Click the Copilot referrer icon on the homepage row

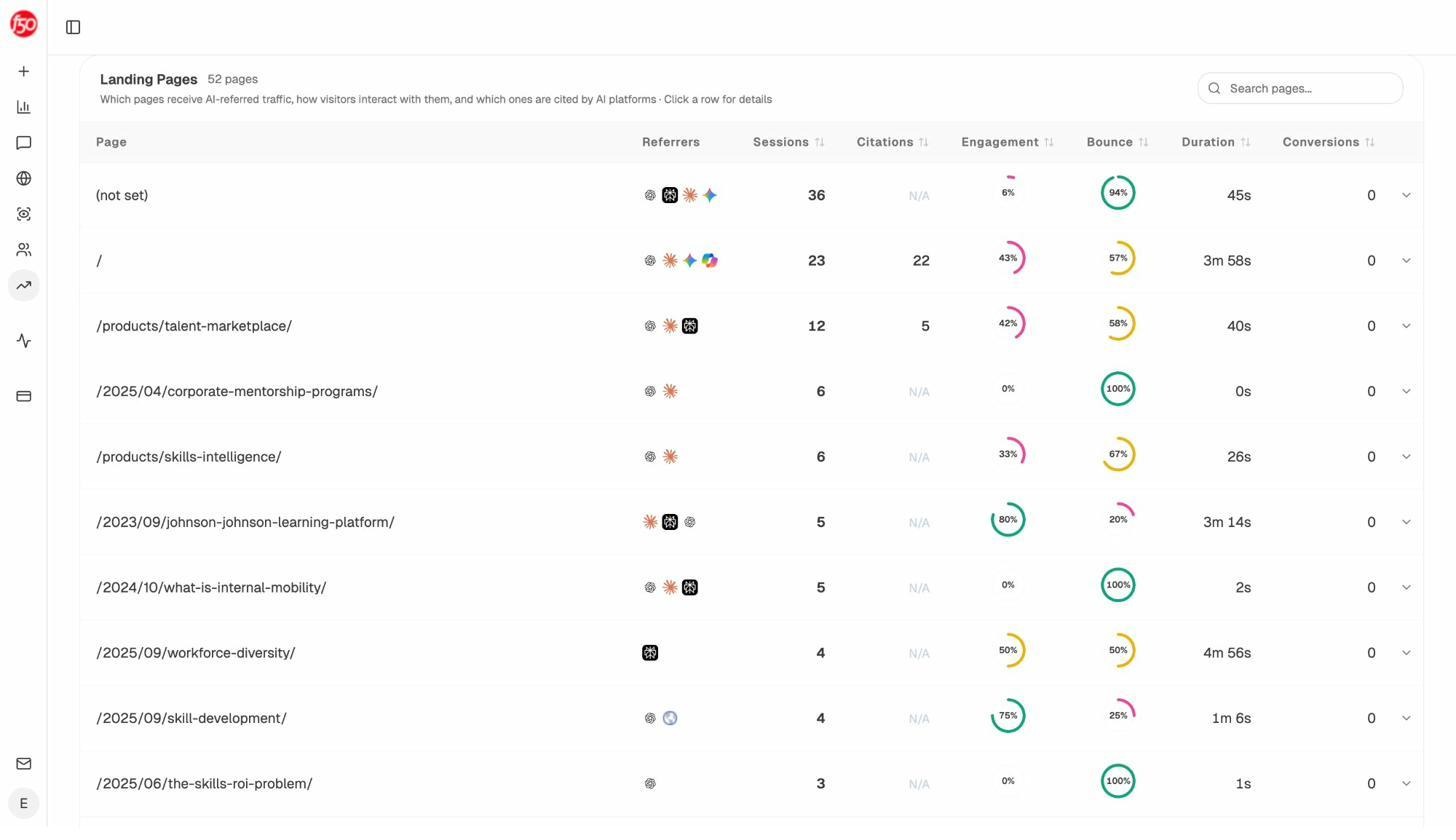pos(710,260)
